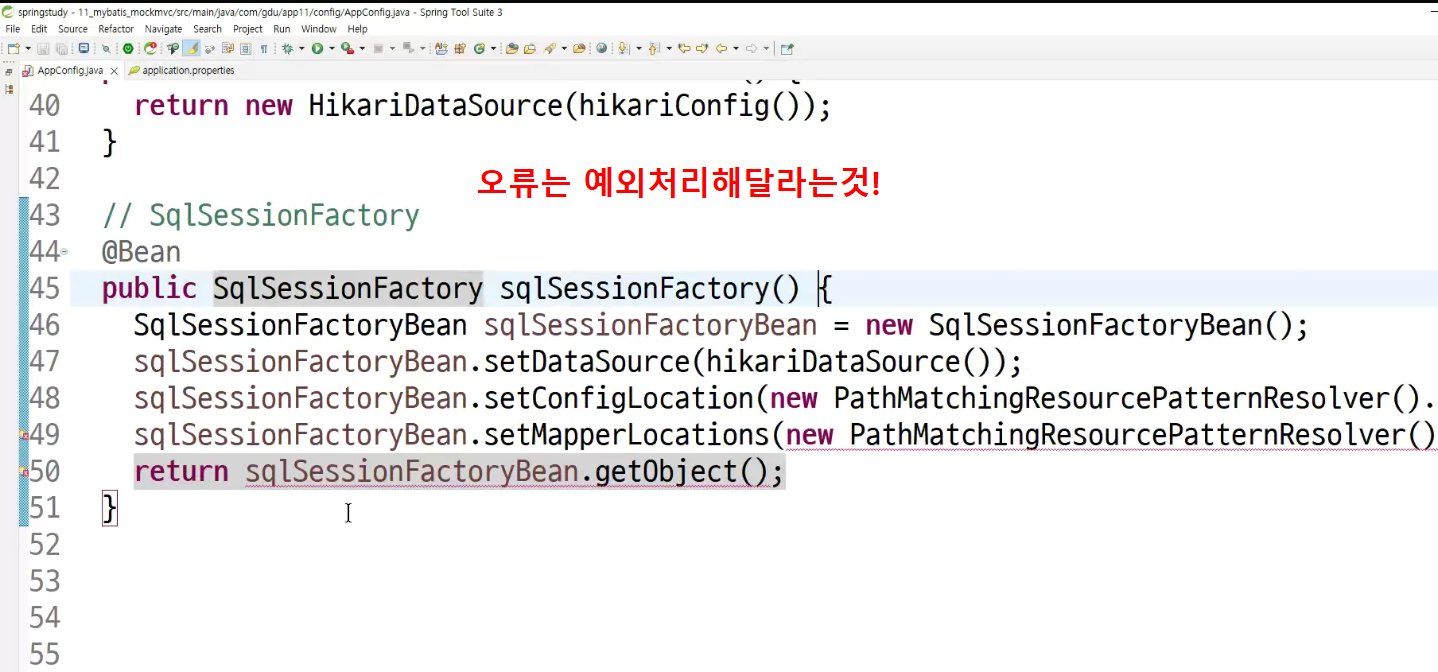The height and width of the screenshot is (672, 1438).
Task: Open the Source menu
Action: click(73, 29)
